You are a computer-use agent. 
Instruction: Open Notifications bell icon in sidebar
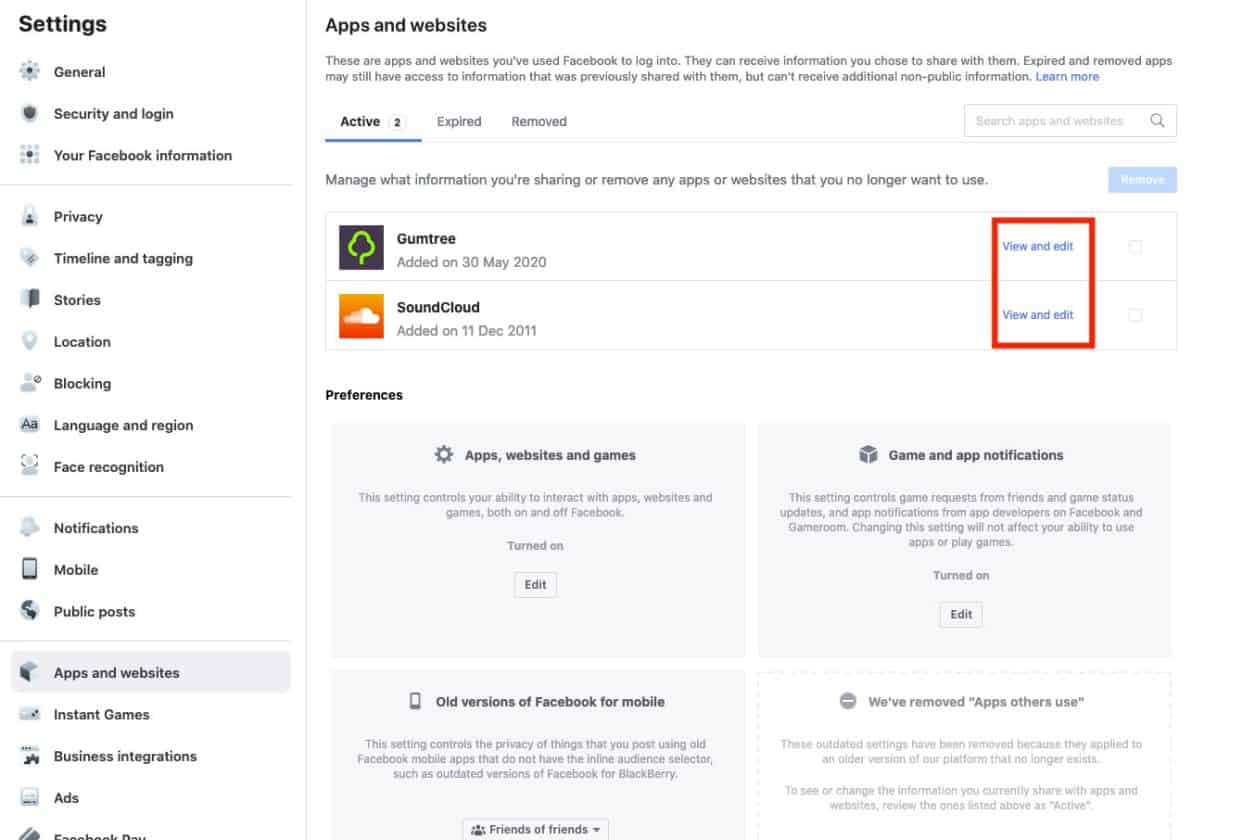30,528
